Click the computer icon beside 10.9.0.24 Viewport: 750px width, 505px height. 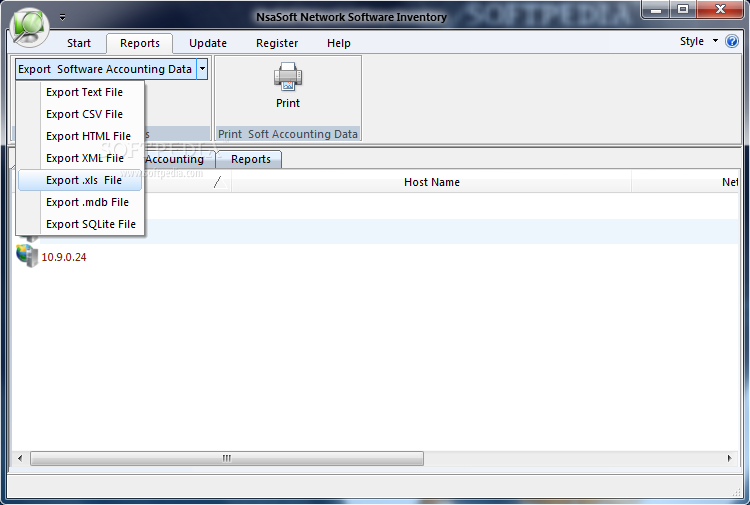[x=27, y=256]
